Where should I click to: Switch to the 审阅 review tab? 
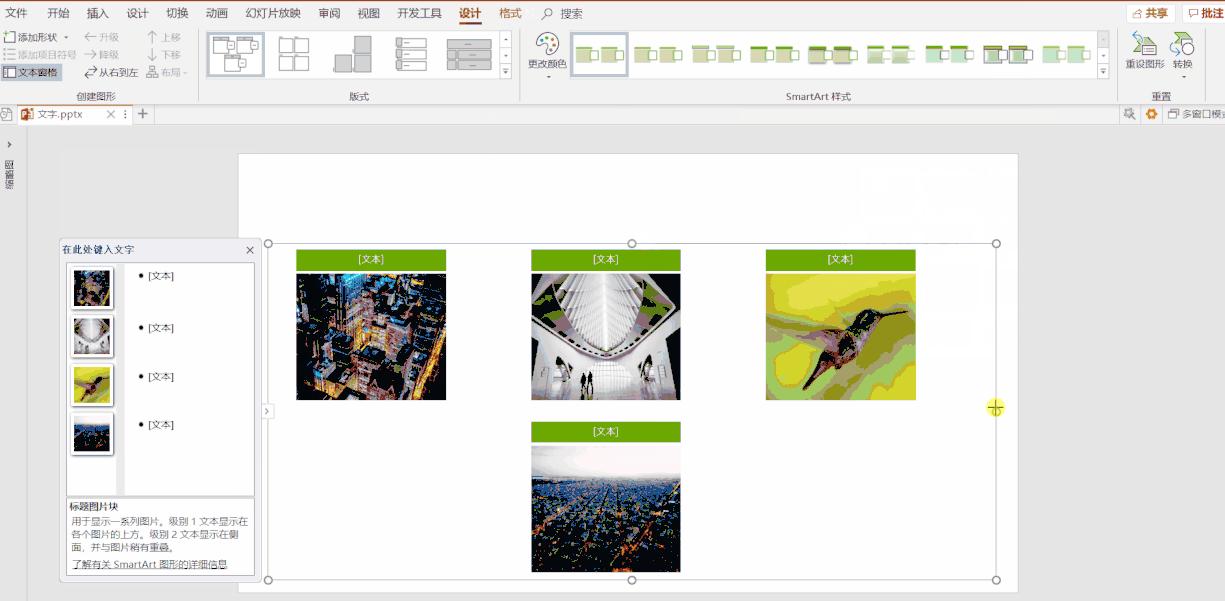[x=329, y=14]
